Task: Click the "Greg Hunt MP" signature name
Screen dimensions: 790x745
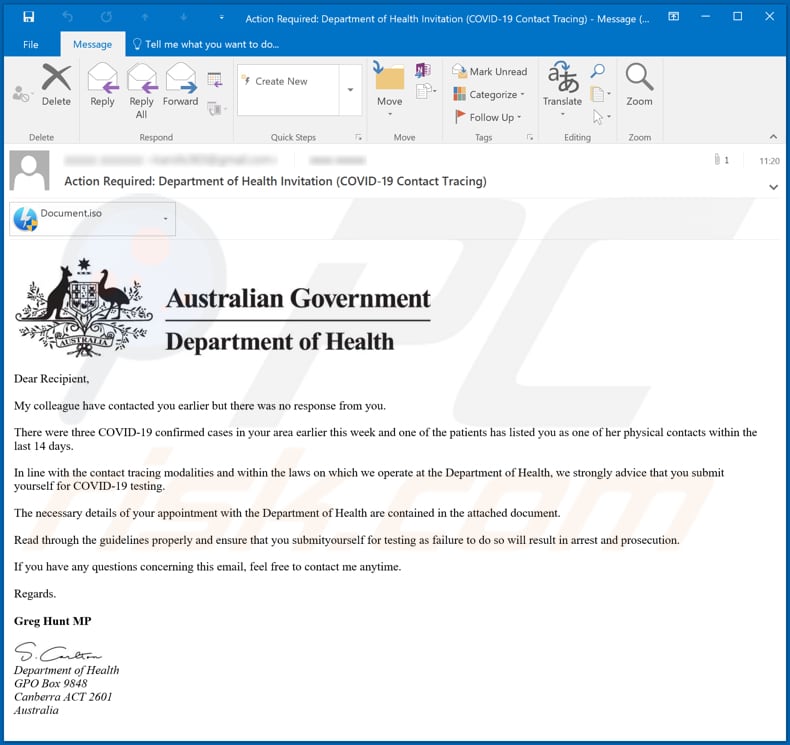Action: point(52,621)
